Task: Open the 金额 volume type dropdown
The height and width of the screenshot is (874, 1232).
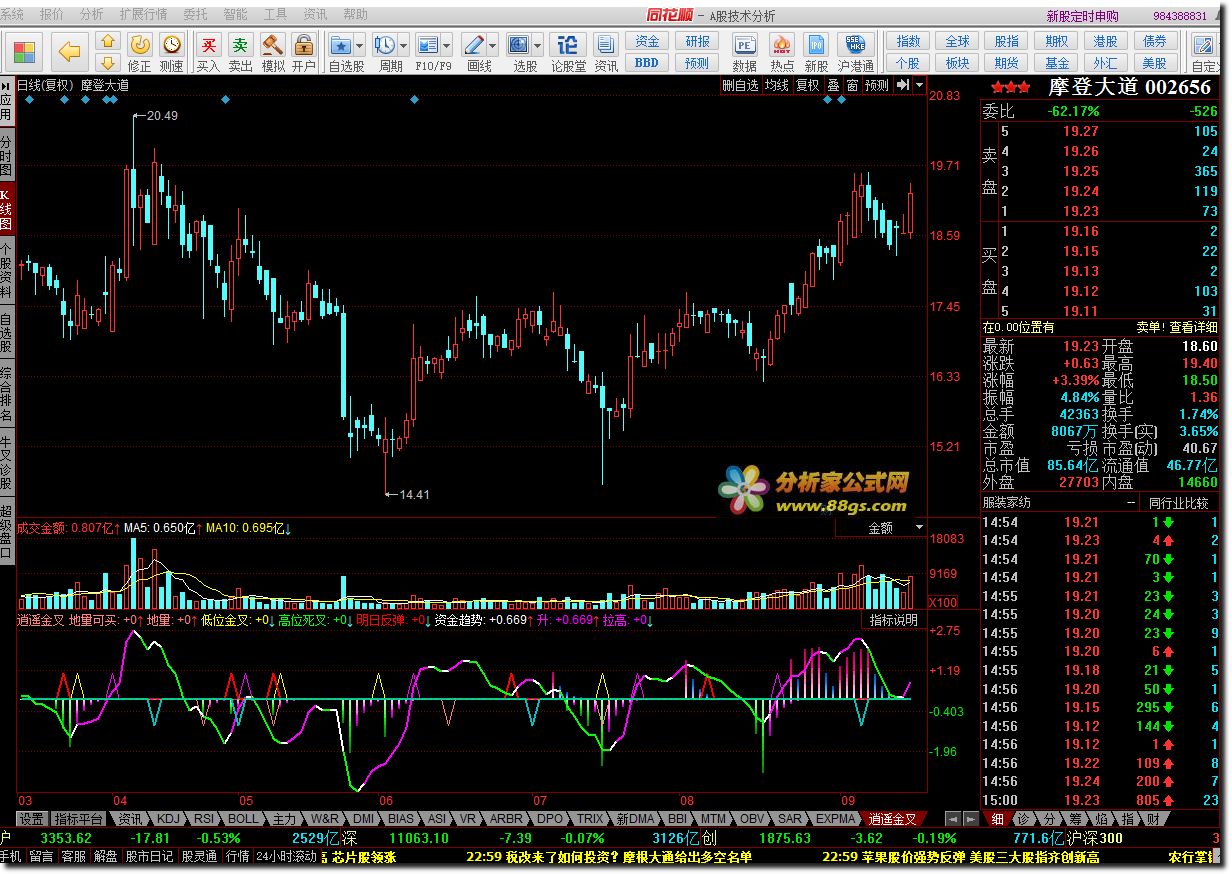Action: click(881, 528)
